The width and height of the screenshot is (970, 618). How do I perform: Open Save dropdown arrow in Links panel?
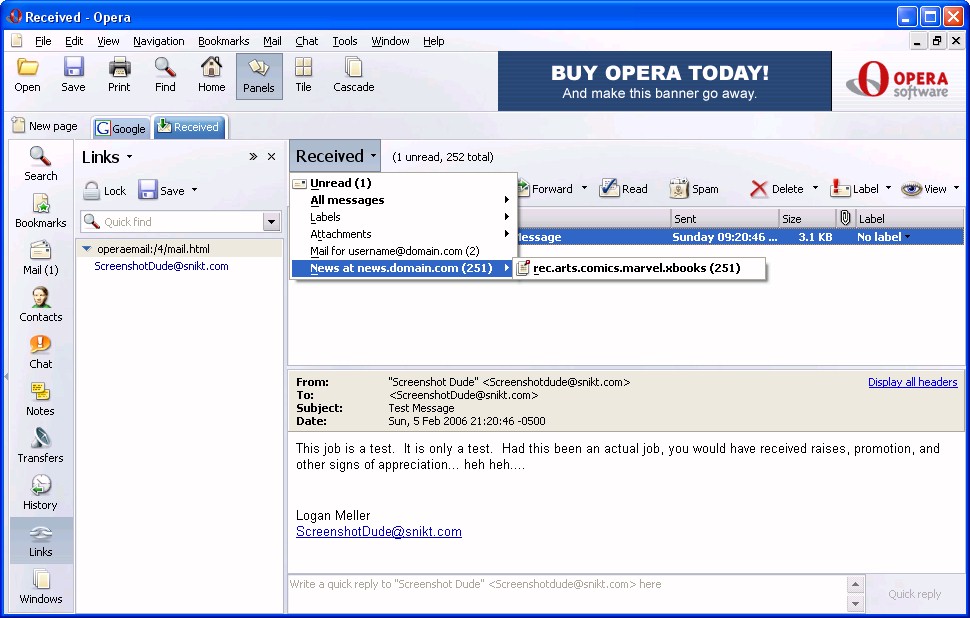coord(194,190)
